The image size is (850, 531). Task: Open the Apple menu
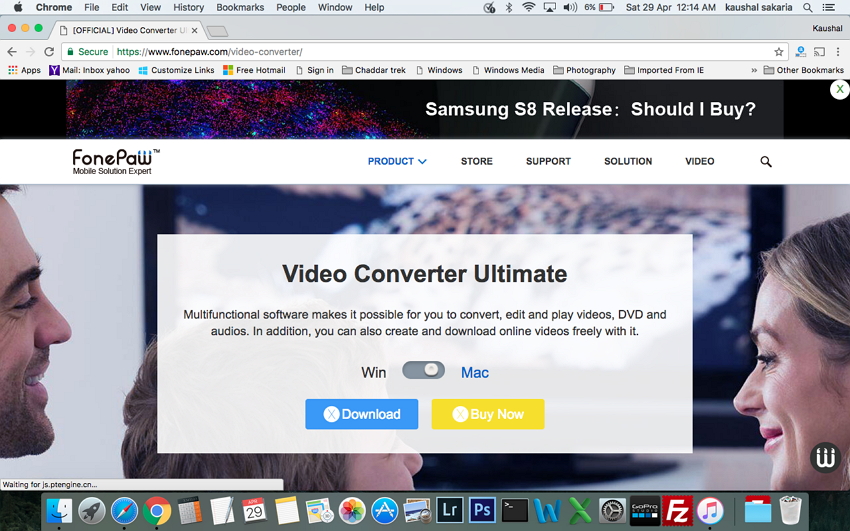pyautogui.click(x=17, y=7)
